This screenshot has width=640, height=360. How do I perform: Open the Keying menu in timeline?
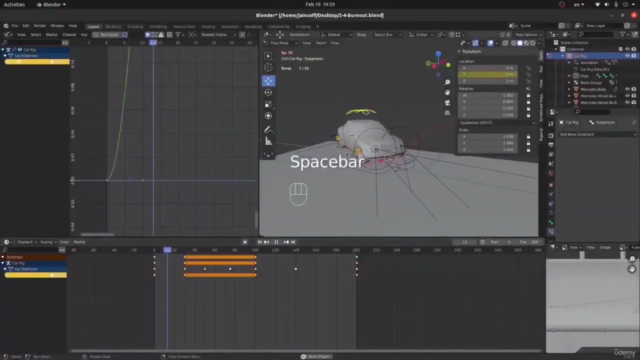point(48,242)
